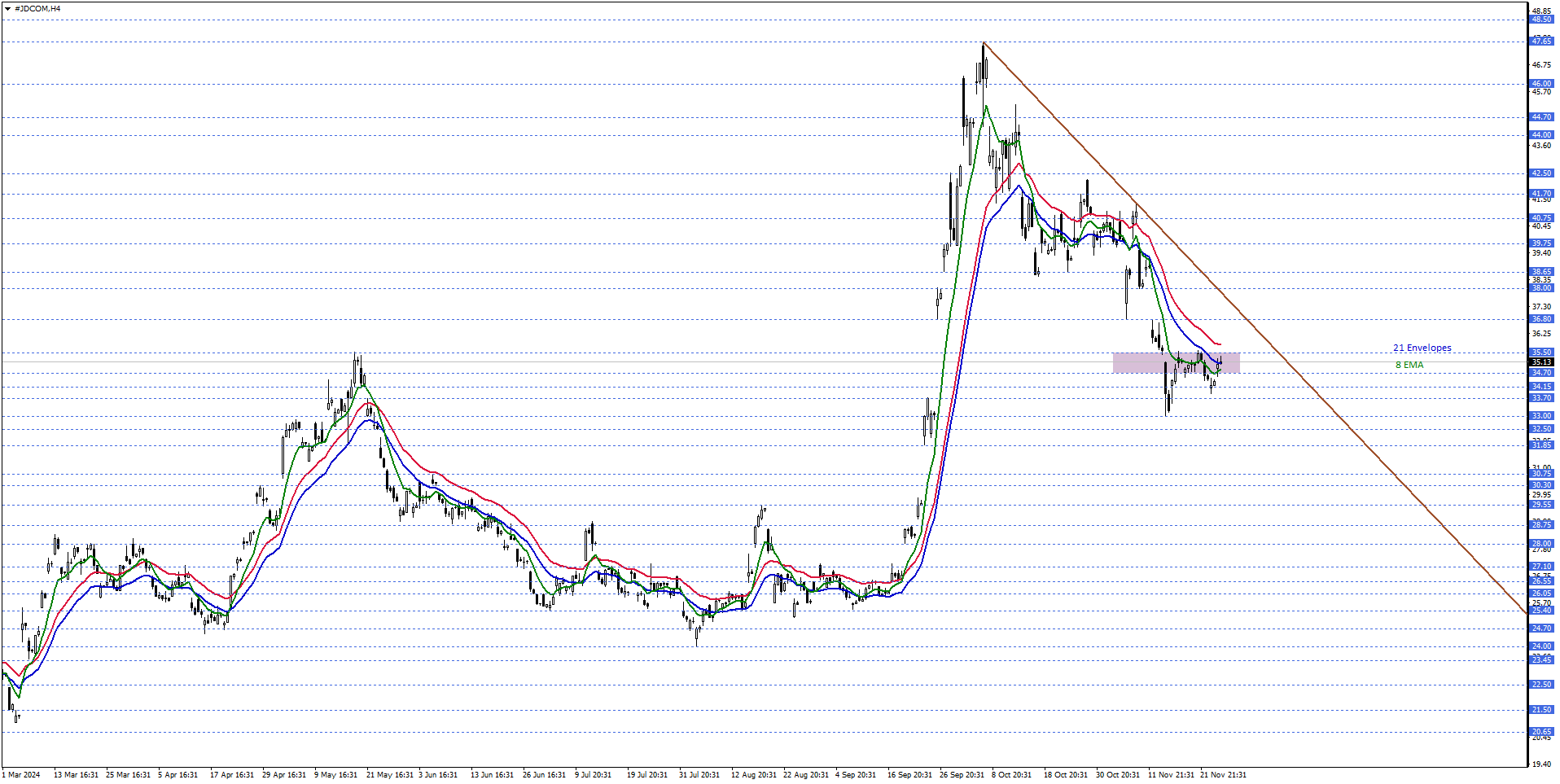Click the 36.80 price level label

tap(1541, 319)
